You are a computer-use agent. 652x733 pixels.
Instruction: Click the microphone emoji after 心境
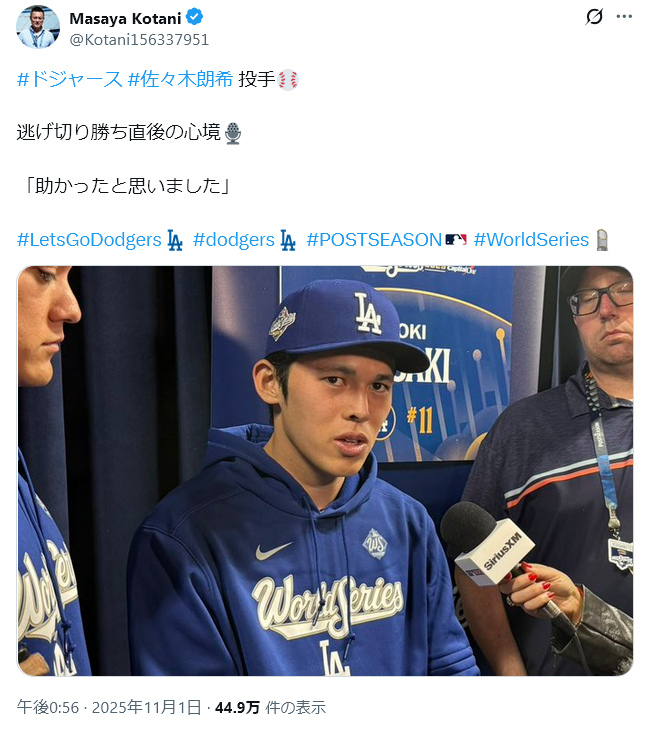tap(233, 133)
